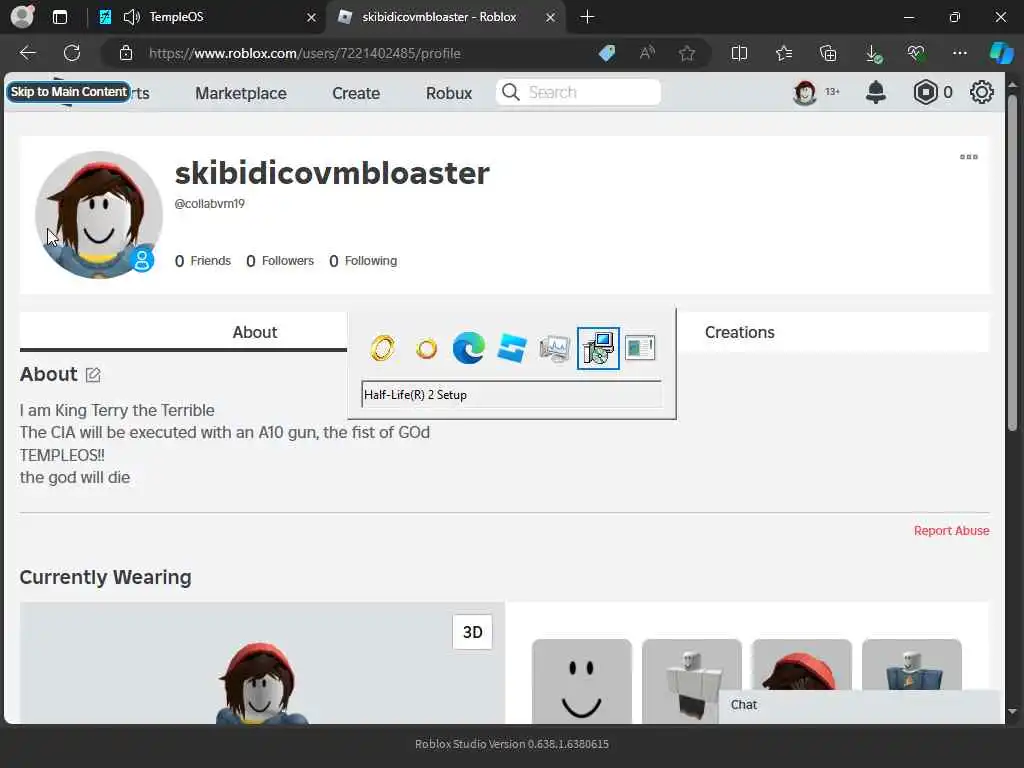1024x768 pixels.
Task: Start Read aloud in address bar
Action: [x=647, y=53]
